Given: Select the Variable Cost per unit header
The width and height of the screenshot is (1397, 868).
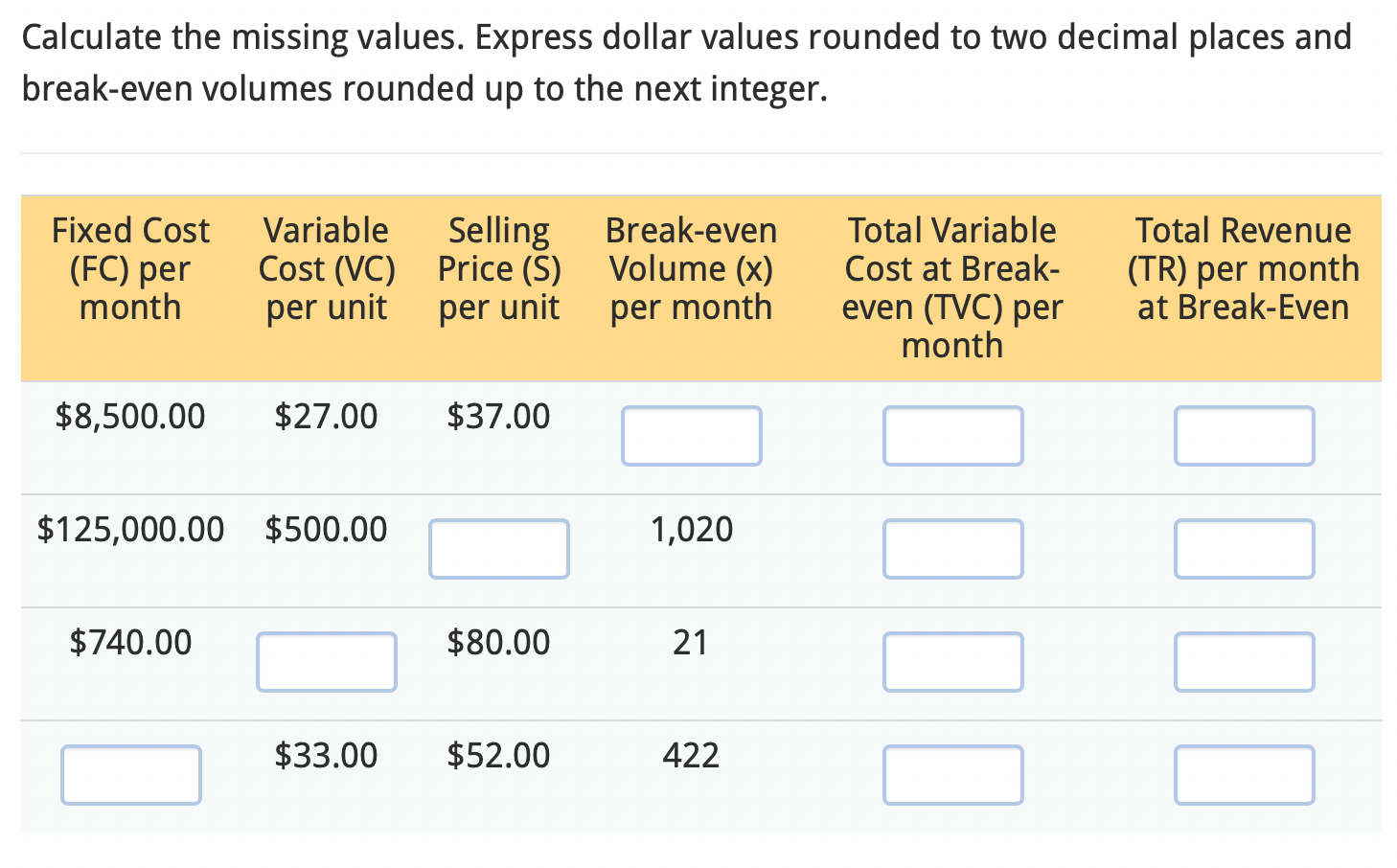Looking at the screenshot, I should pos(326,269).
